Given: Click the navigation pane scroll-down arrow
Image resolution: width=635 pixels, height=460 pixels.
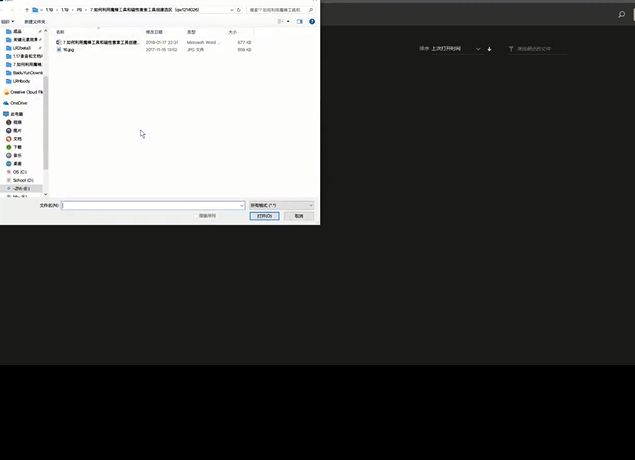Looking at the screenshot, I should point(45,195).
